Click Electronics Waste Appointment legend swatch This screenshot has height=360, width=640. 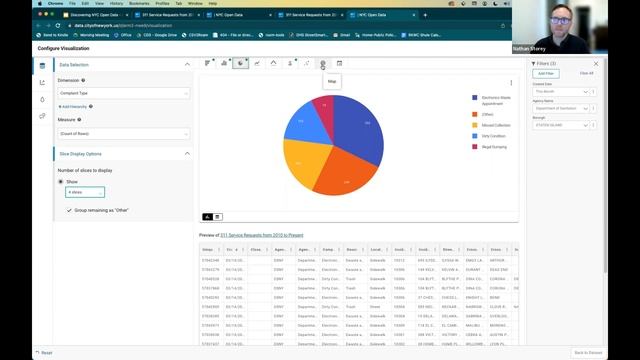475,98
